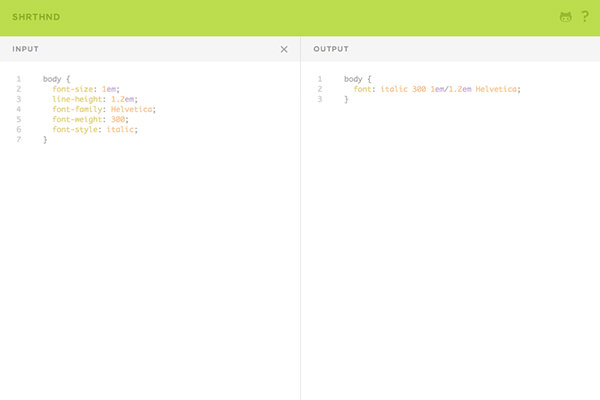Click line number 2 in the output gutter

point(320,89)
